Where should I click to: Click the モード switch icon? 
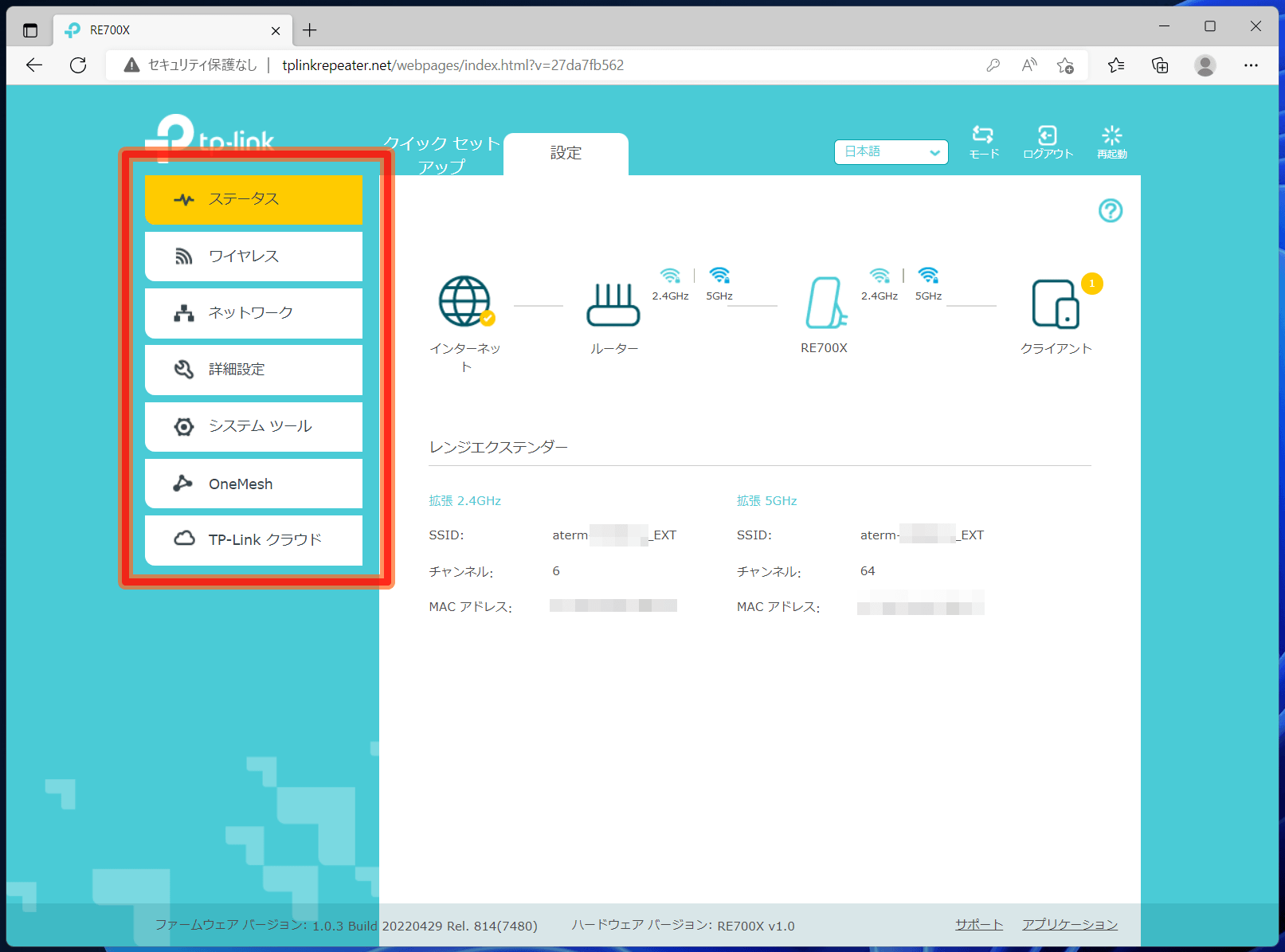(983, 142)
